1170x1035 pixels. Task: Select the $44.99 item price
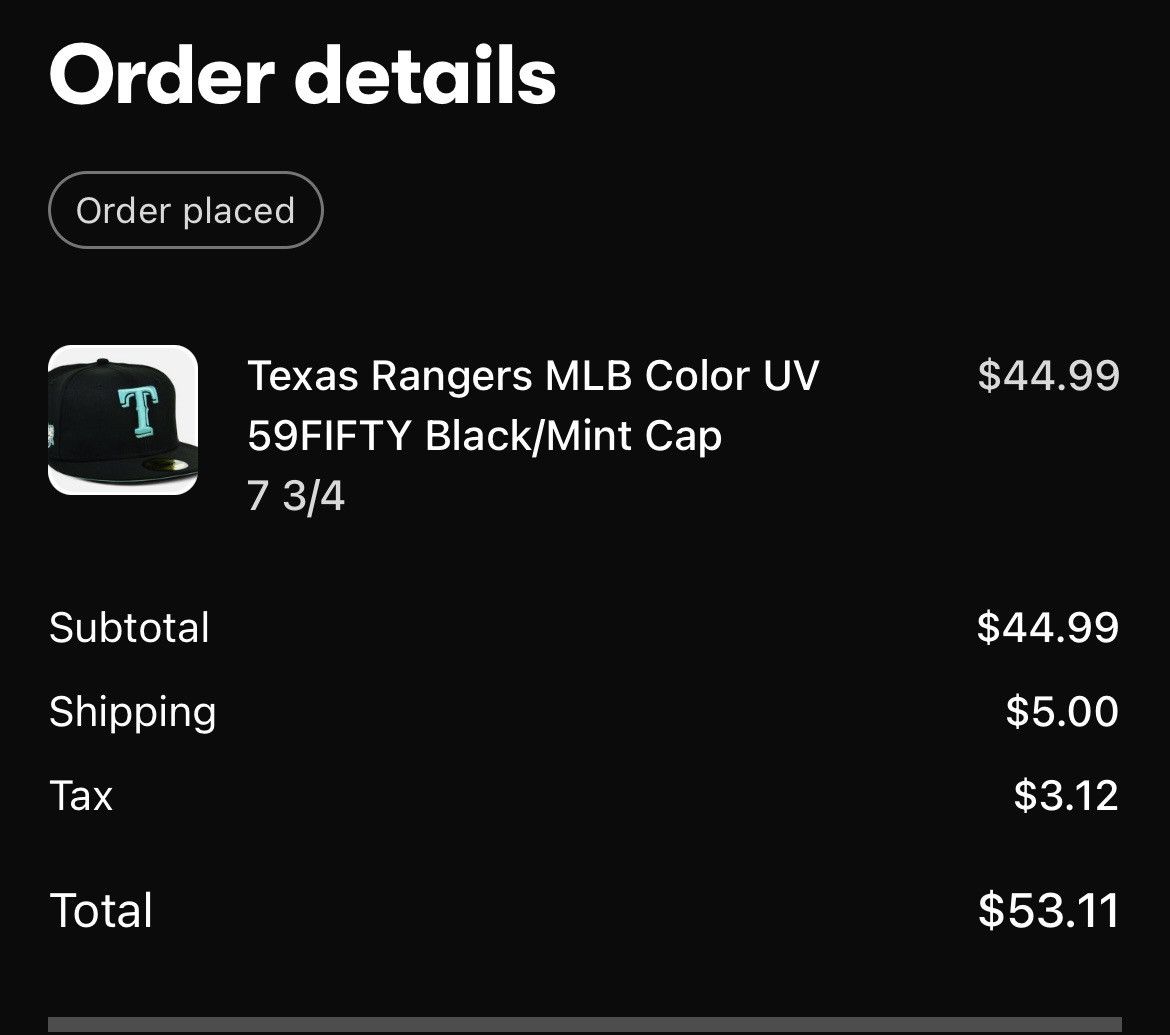click(1049, 376)
